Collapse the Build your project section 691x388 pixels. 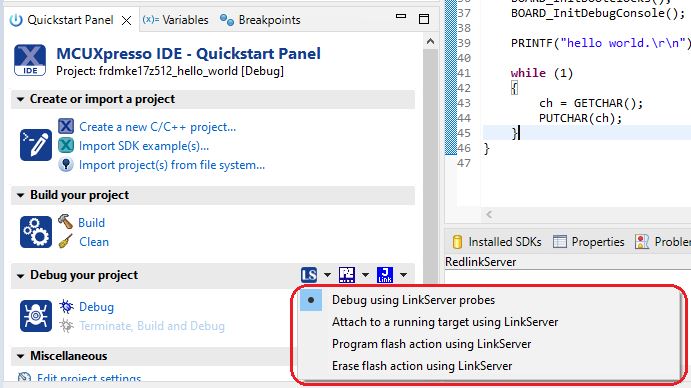pos(20,195)
